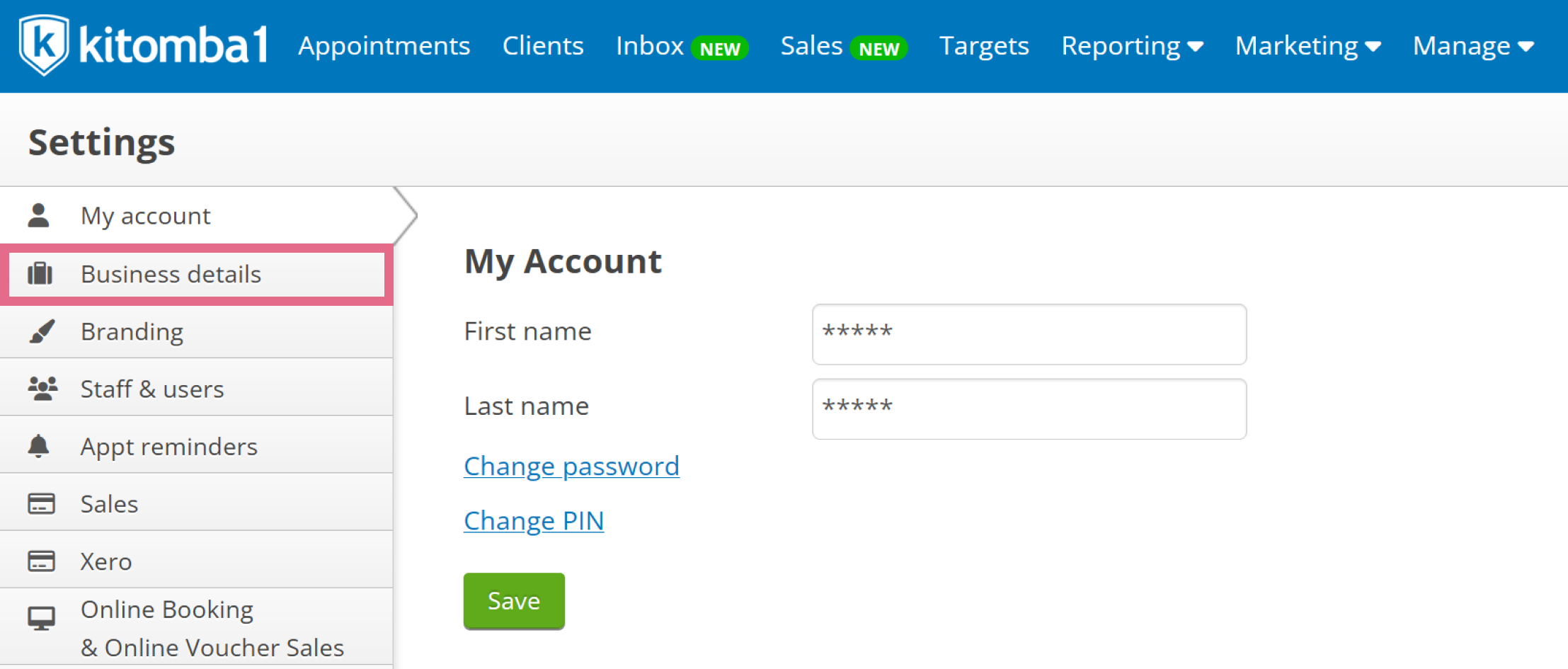
Task: Click the green Save button
Action: pyautogui.click(x=514, y=601)
